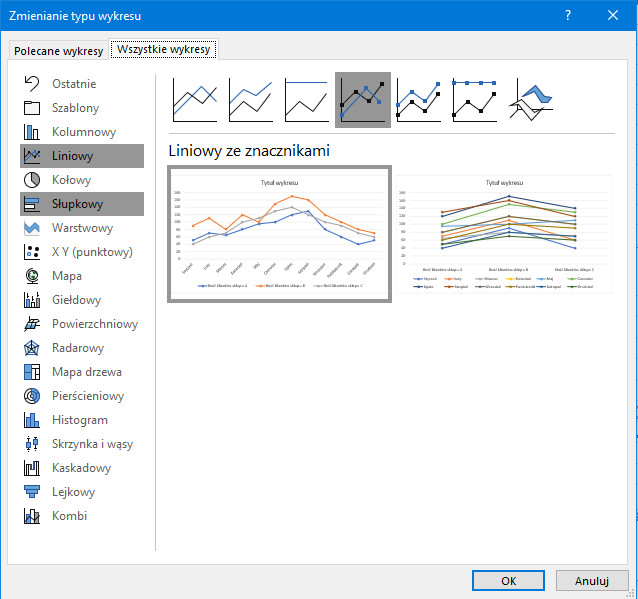Viewport: 638px width, 599px height.
Task: Choose the stacked line chart subtype
Action: coord(251,100)
